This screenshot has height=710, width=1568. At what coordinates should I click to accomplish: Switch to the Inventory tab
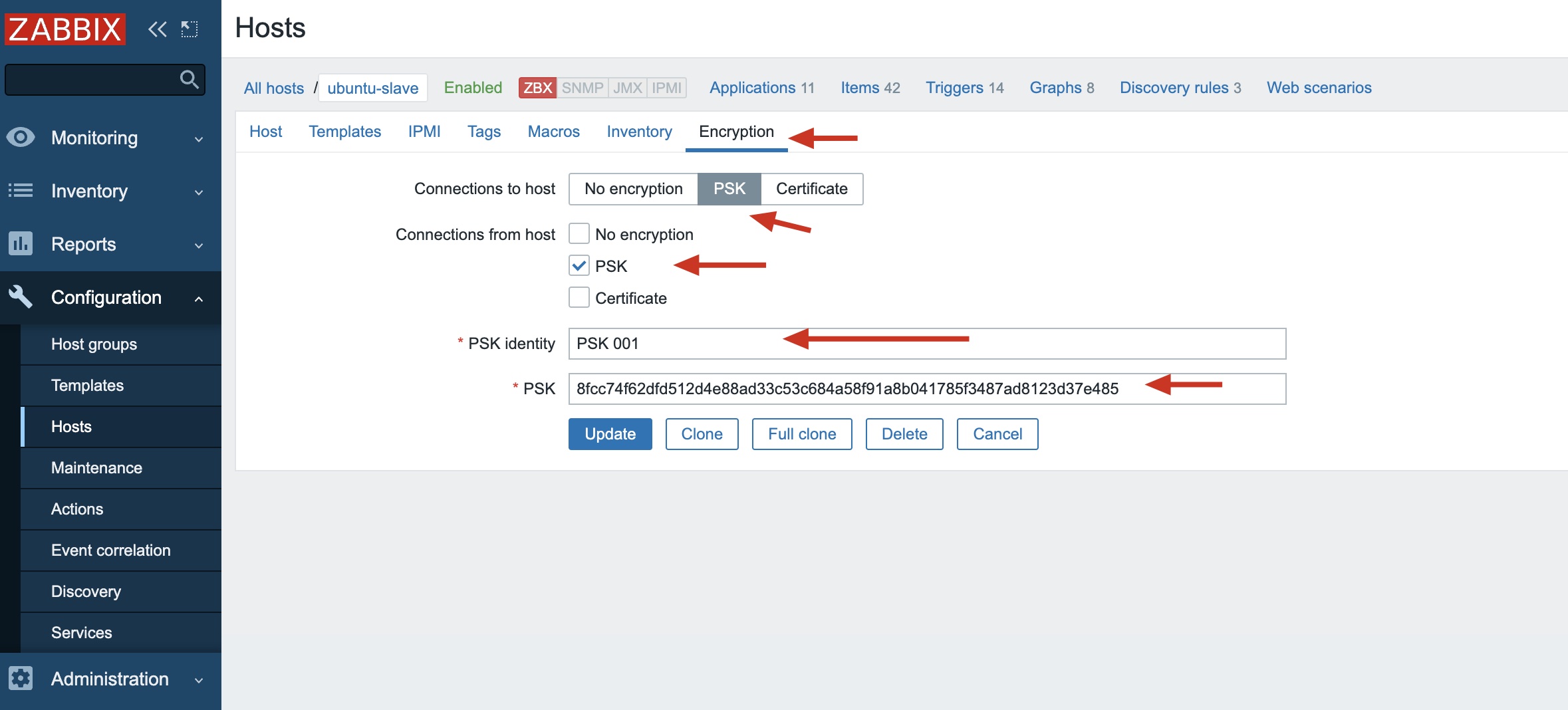click(639, 132)
